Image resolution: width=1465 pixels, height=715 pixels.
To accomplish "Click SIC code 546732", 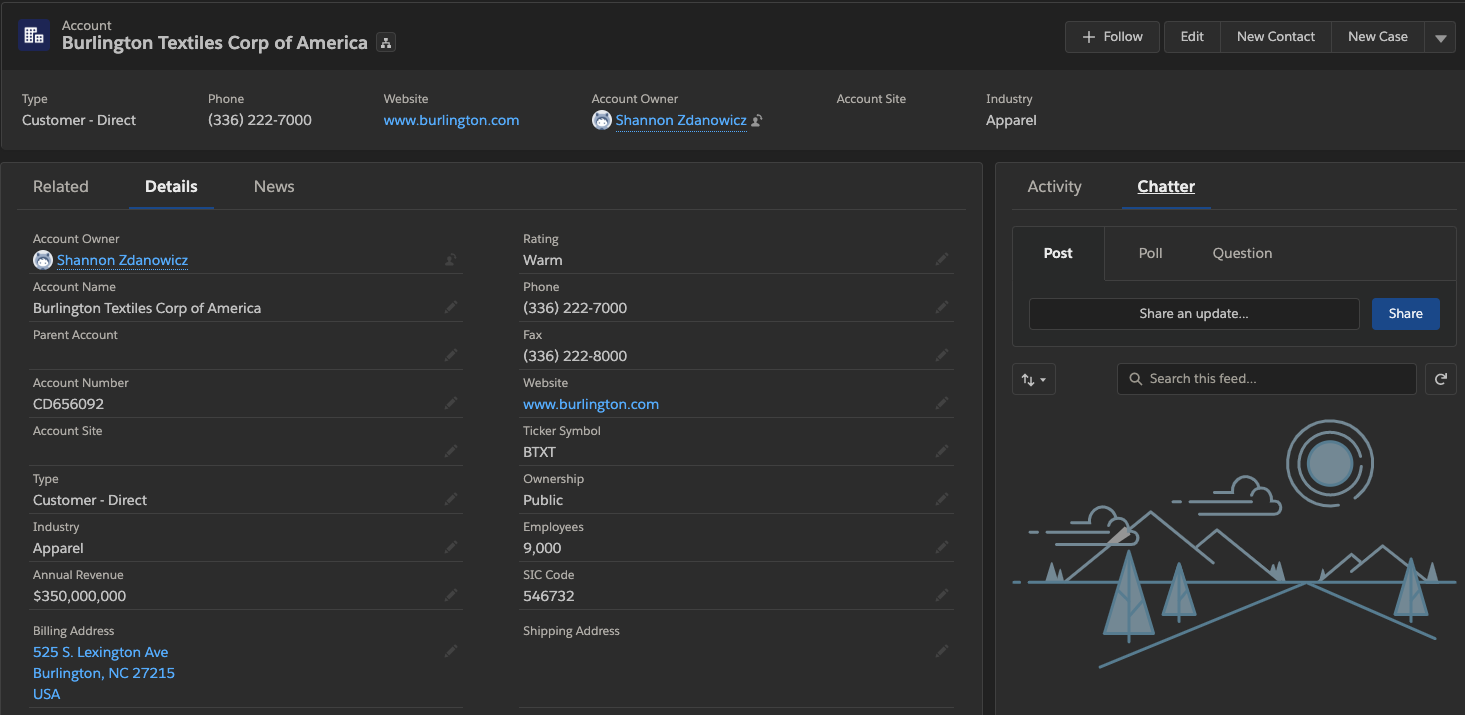I will point(549,596).
